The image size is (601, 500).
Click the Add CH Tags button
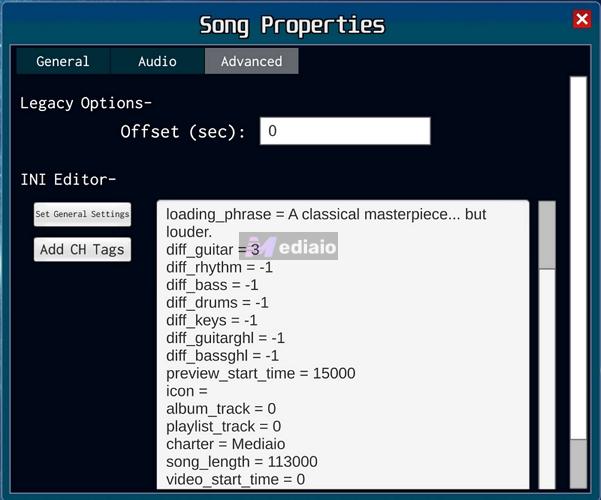click(x=82, y=250)
